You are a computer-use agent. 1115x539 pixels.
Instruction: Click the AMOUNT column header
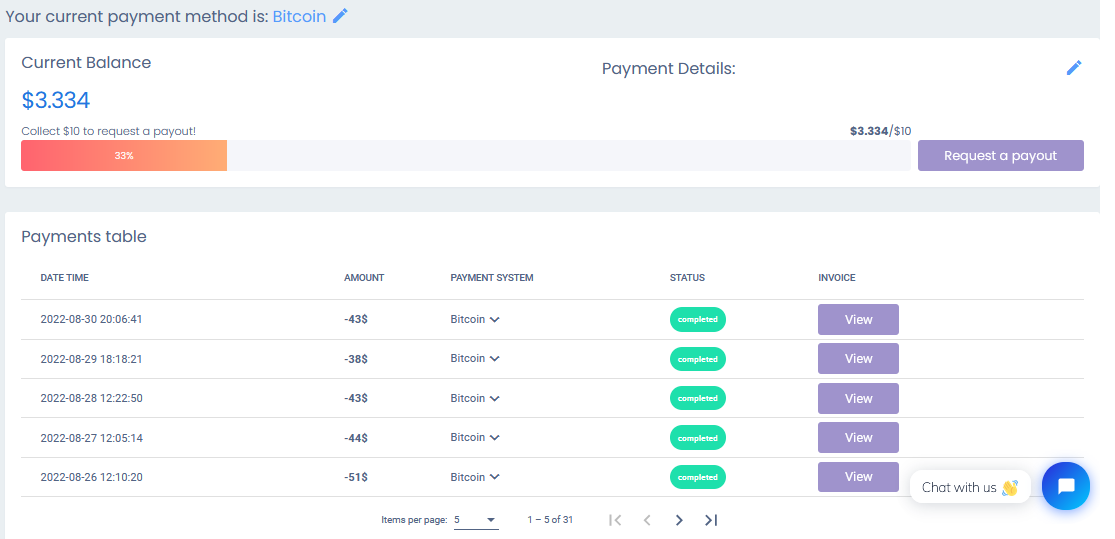[364, 278]
